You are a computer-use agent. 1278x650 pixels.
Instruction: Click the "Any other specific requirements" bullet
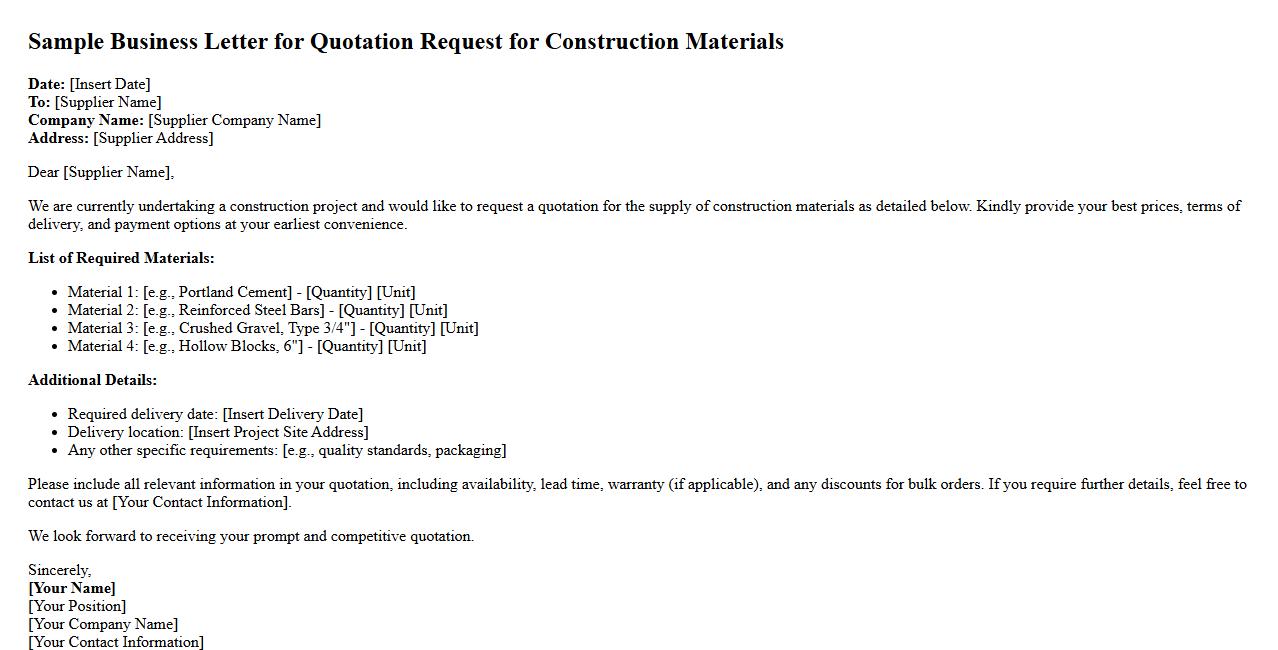[287, 450]
